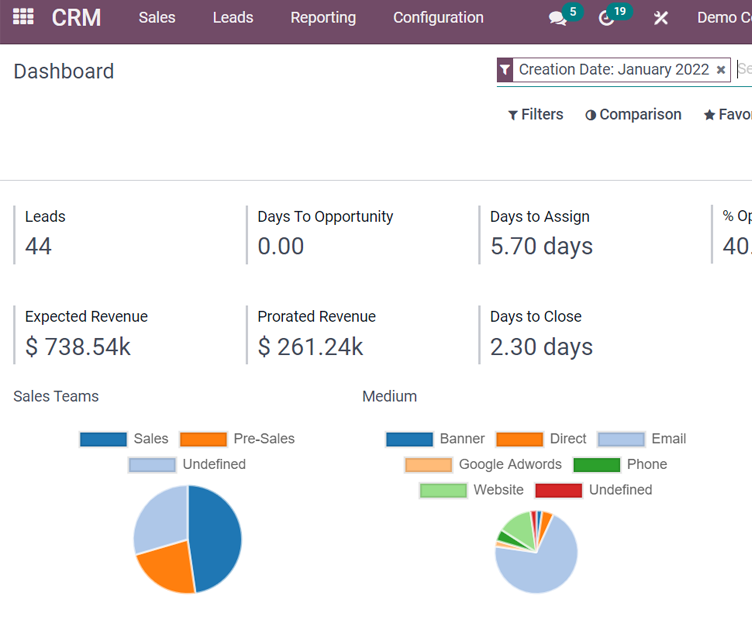752x620 pixels.
Task: Toggle Phone legend swatch in Medium chart
Action: tap(597, 465)
